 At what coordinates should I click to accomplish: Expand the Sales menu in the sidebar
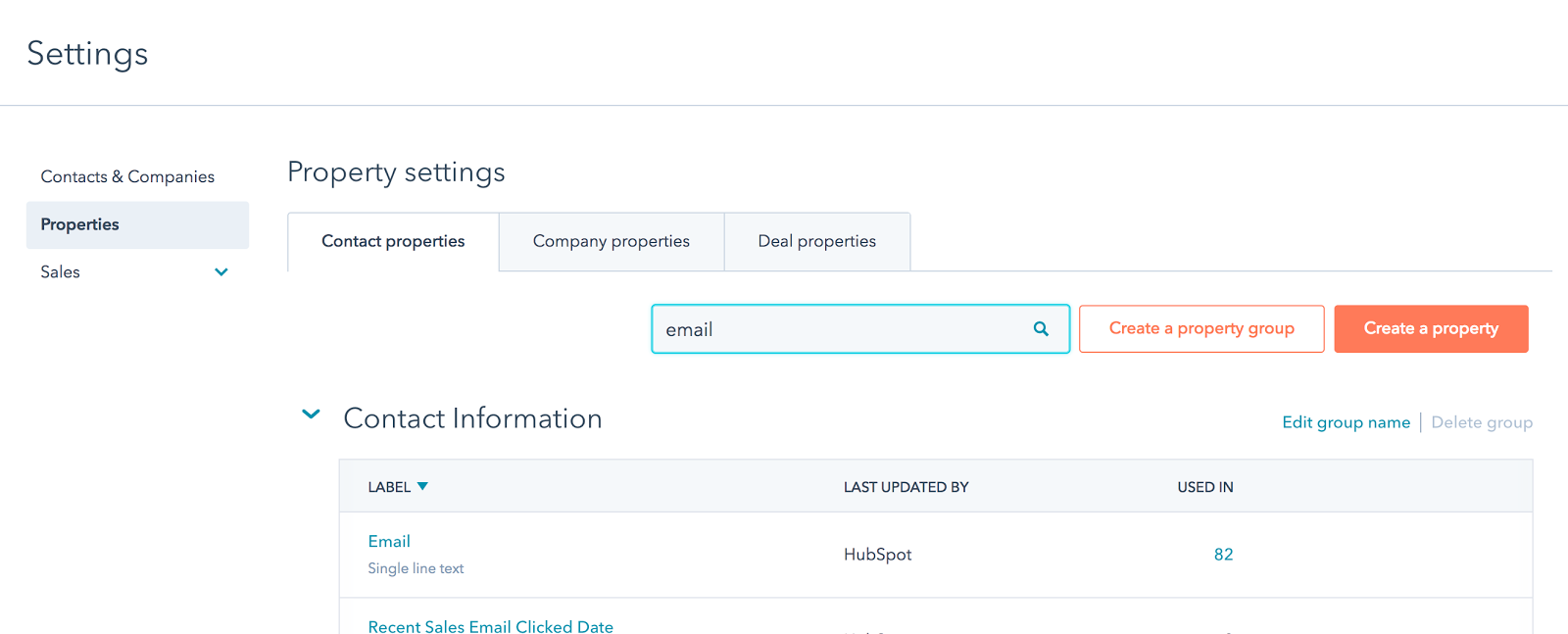(x=221, y=272)
